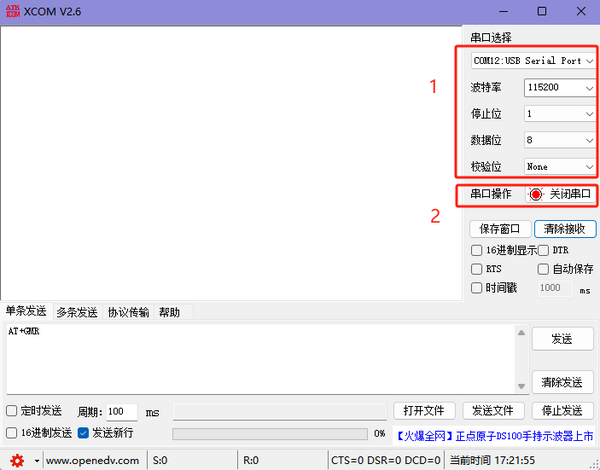
Task: Expand the parity dropdown showing None
Action: point(560,166)
